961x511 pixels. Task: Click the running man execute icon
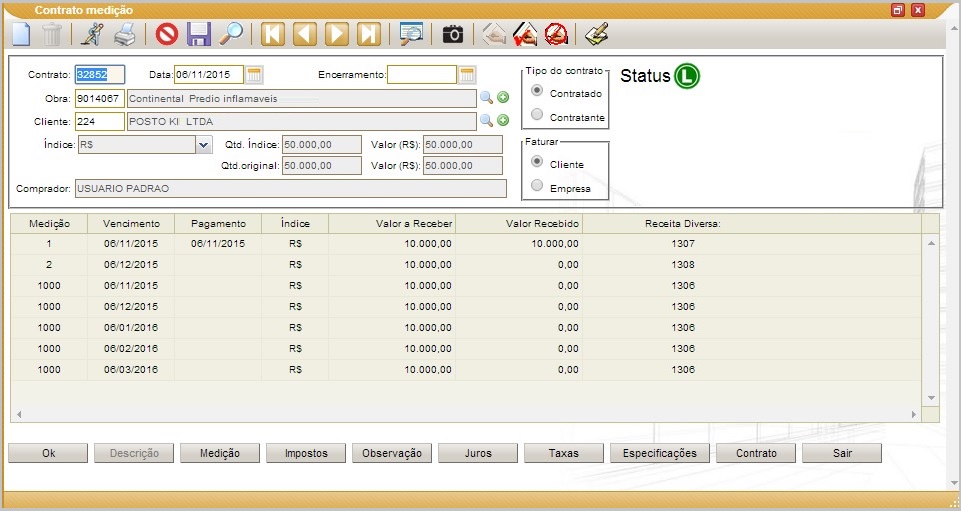(x=92, y=34)
